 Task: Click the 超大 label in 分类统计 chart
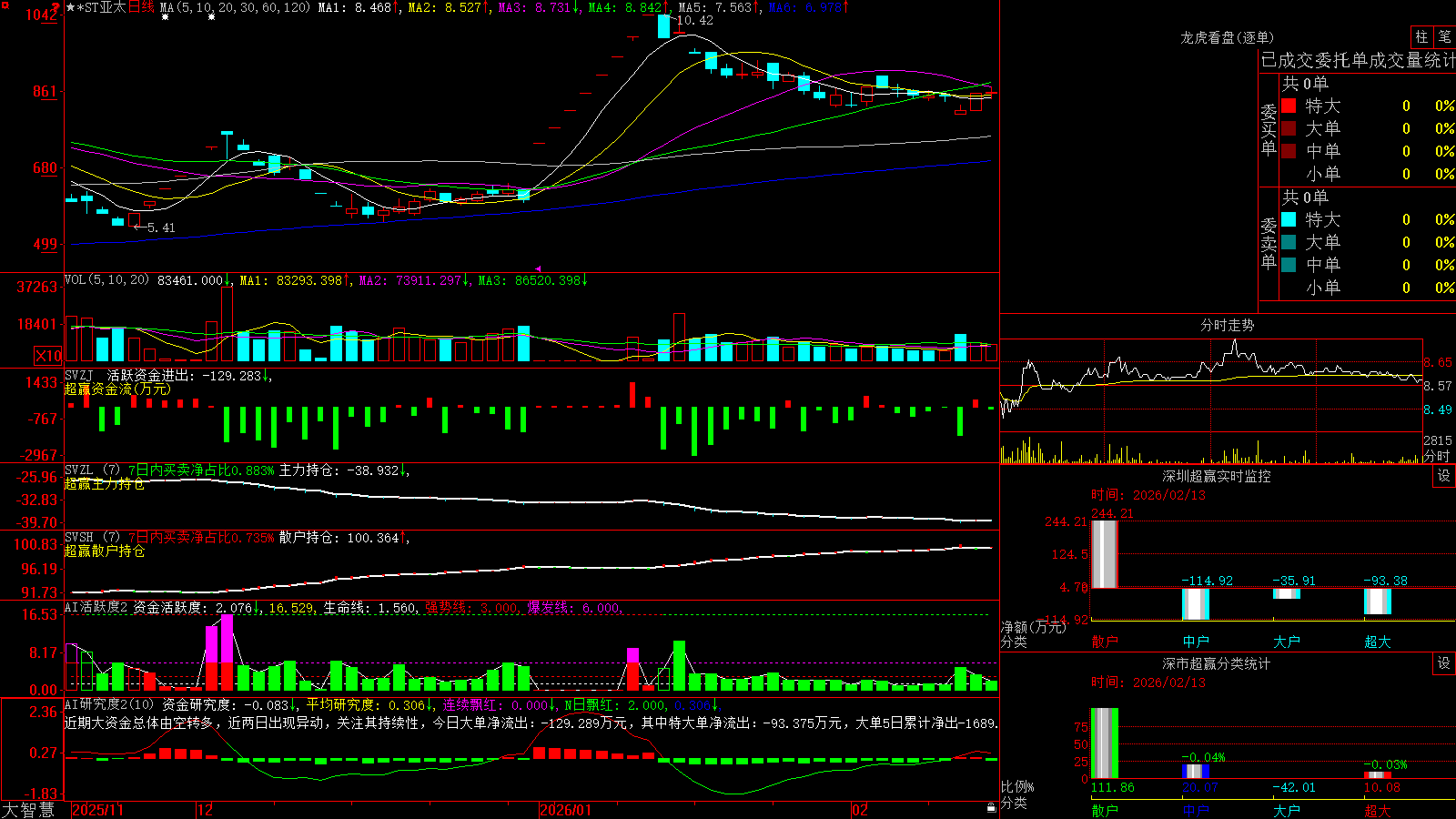pyautogui.click(x=1378, y=810)
